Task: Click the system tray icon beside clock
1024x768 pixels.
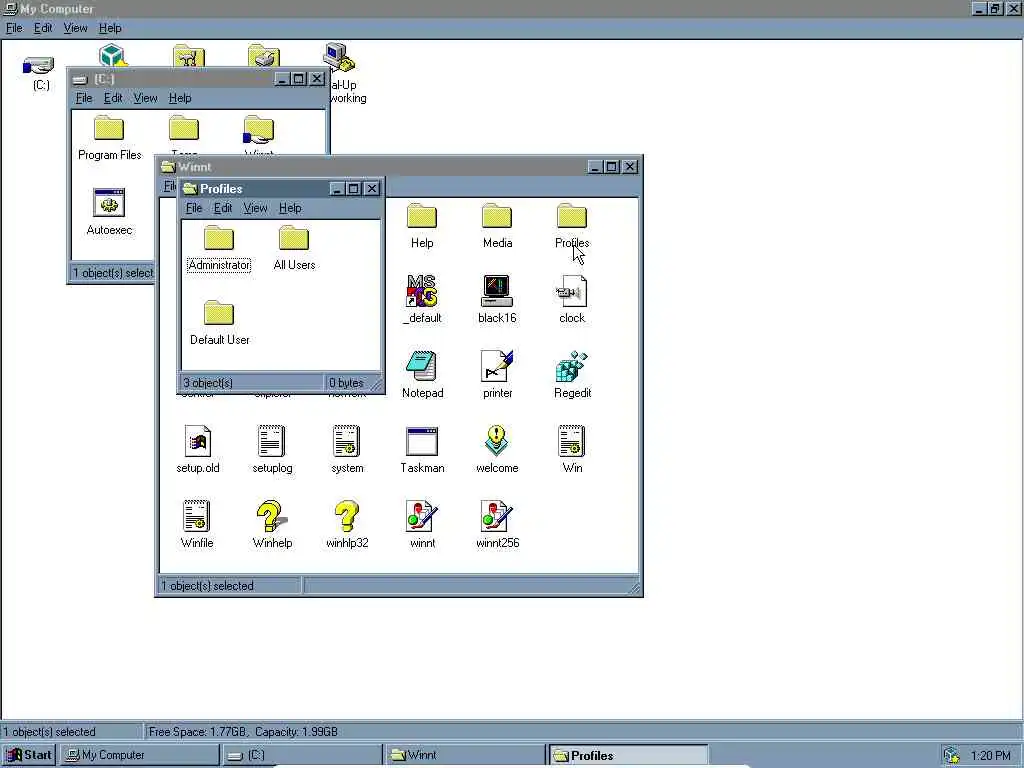Action: click(952, 756)
